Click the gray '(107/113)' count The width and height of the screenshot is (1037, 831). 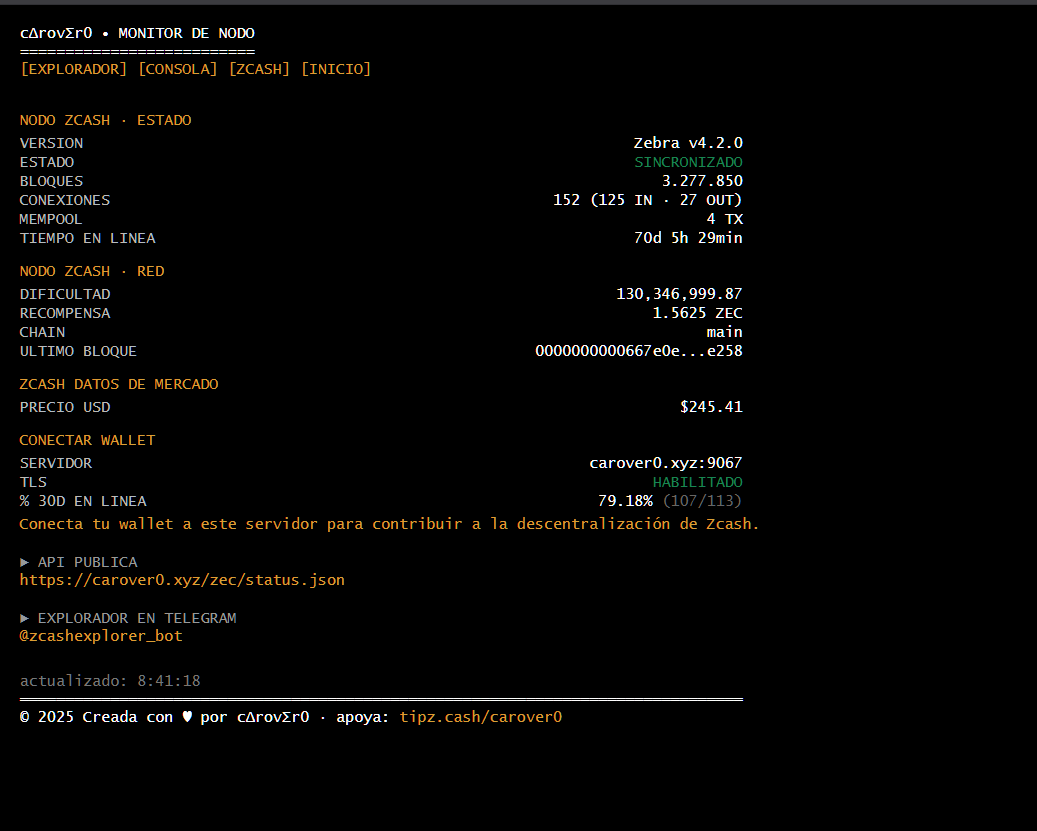point(702,501)
